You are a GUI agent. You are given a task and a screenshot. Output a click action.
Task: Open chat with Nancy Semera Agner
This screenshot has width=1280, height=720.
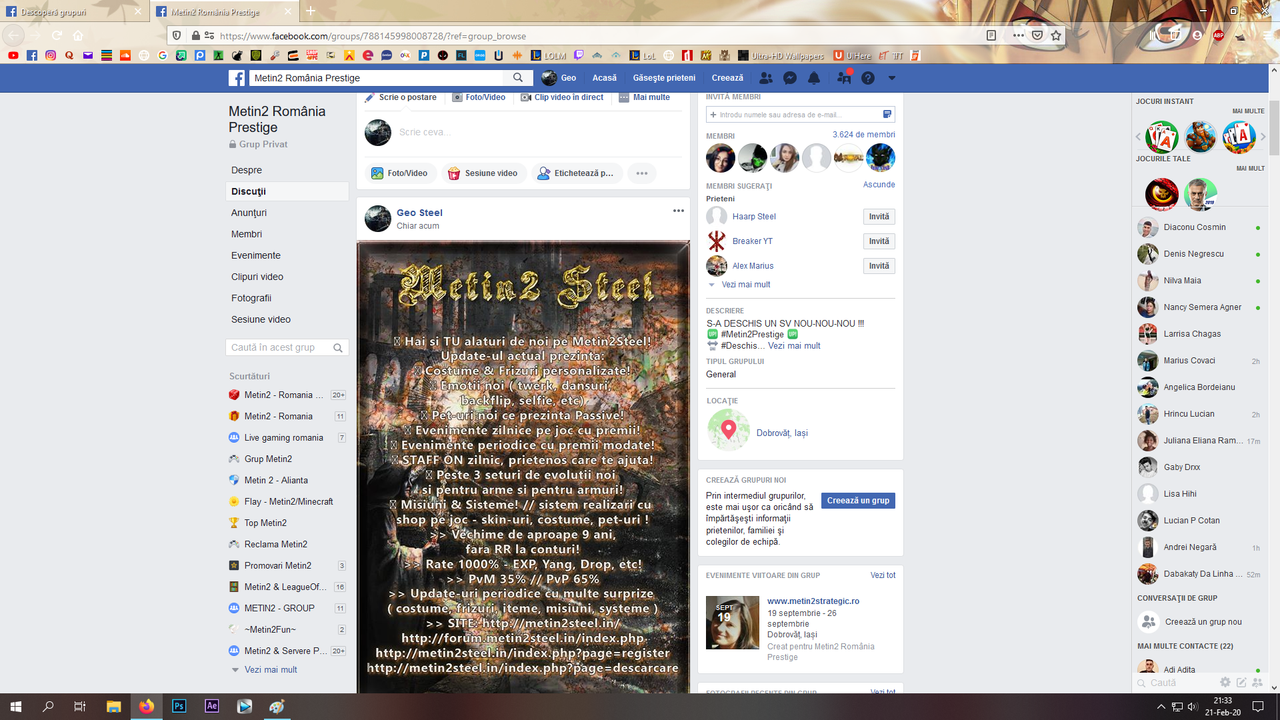(x=1199, y=307)
